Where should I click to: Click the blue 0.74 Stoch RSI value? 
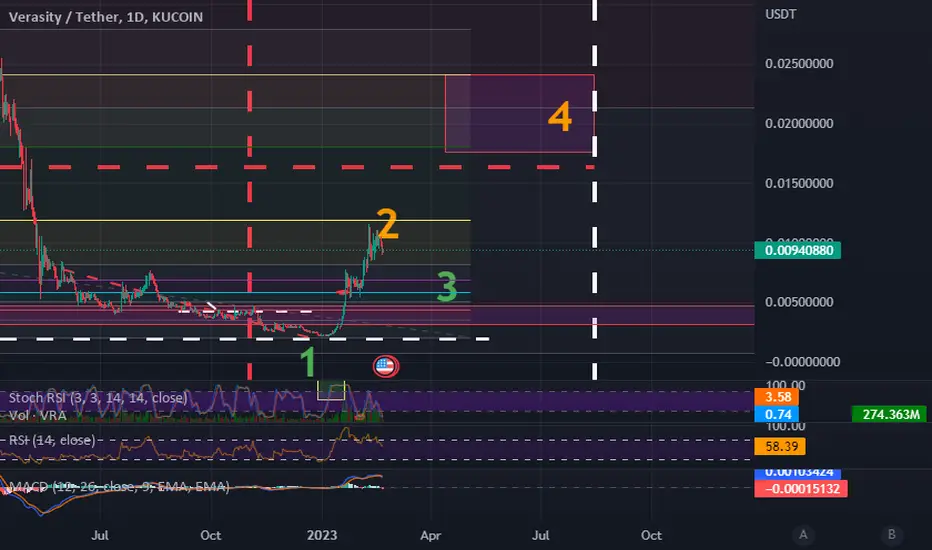tap(777, 414)
